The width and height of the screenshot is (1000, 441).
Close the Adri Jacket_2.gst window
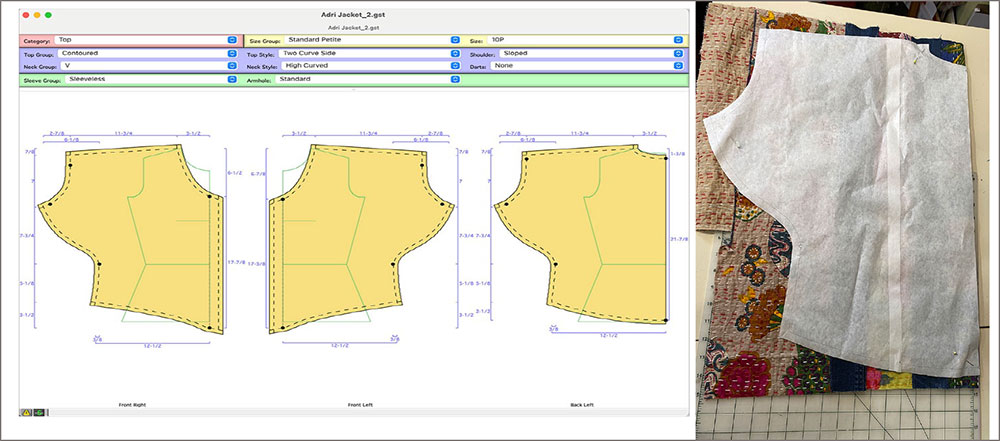(x=25, y=16)
